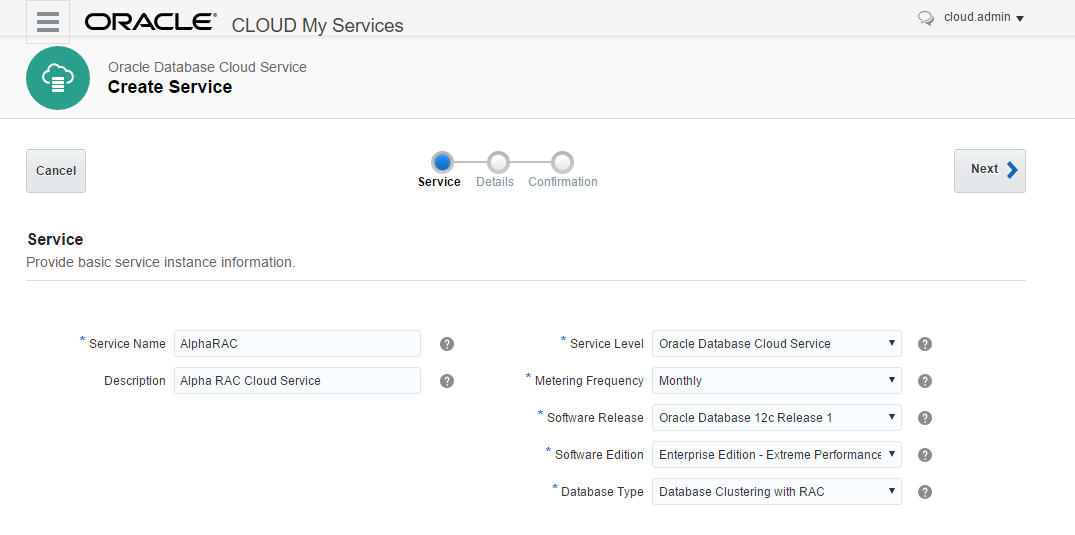Open the Metering Frequency dropdown
This screenshot has height=535, width=1075.
click(x=777, y=381)
